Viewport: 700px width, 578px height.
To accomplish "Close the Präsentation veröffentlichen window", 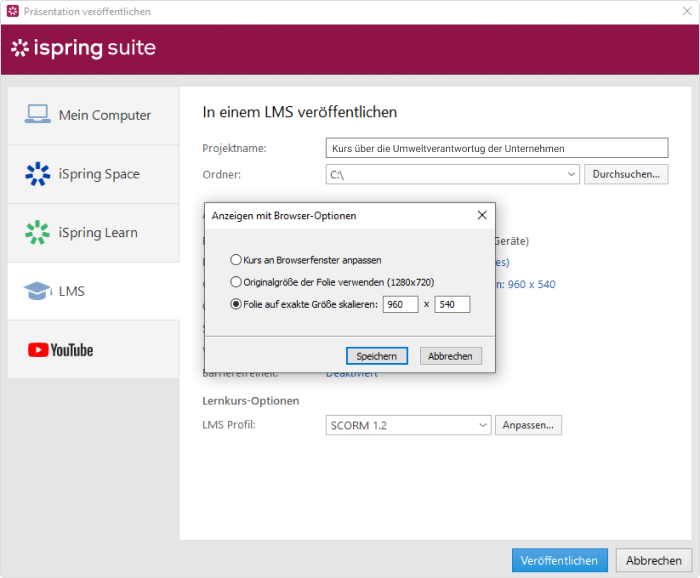I will coord(687,11).
